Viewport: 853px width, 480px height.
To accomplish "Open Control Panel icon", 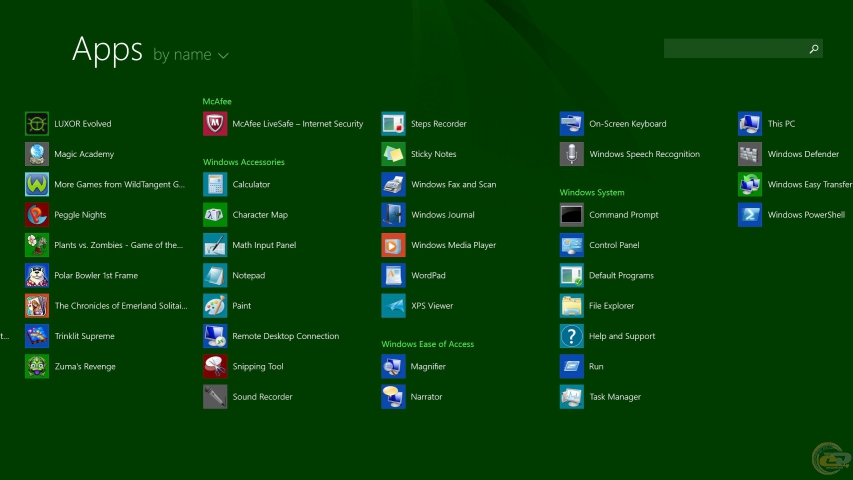I will [x=572, y=245].
